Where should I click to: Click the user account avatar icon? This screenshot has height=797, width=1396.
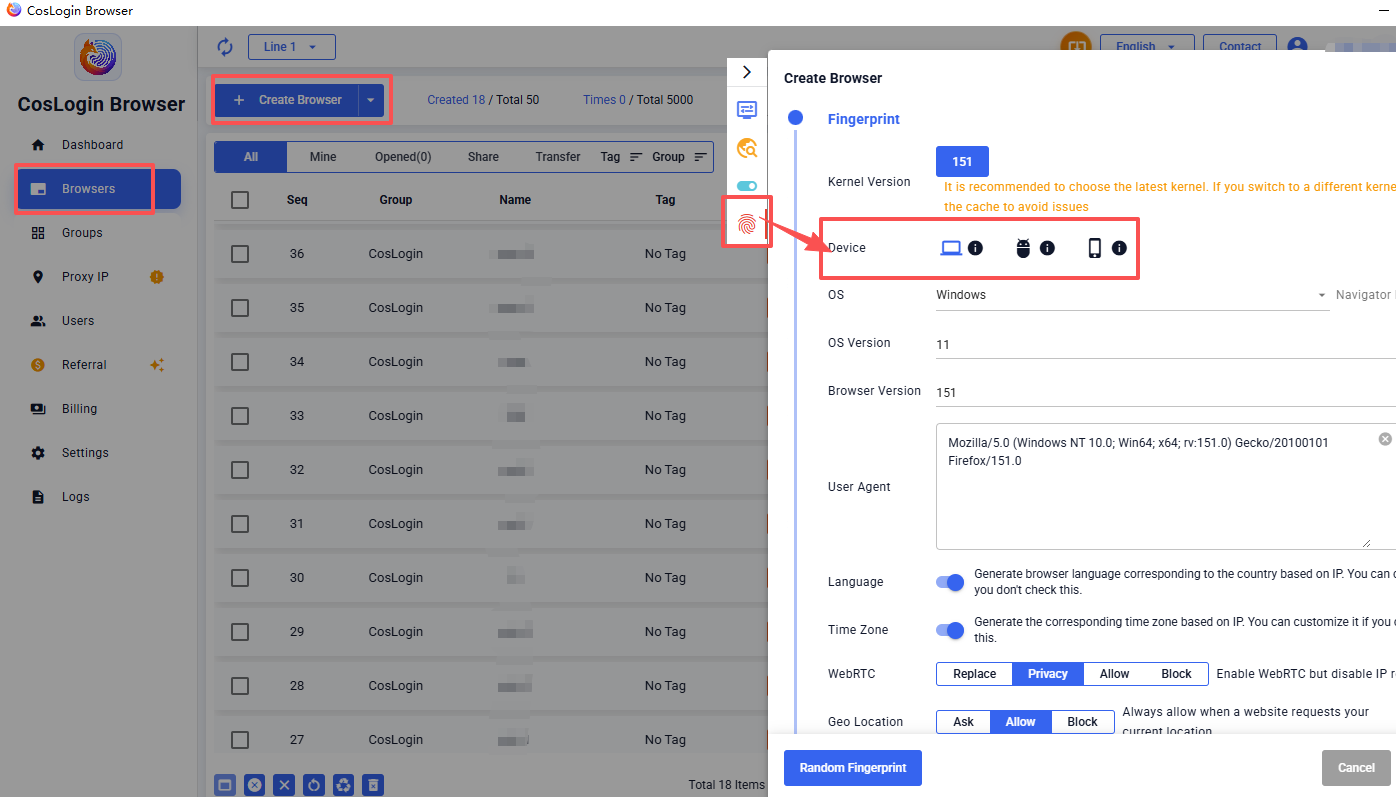tap(1297, 46)
